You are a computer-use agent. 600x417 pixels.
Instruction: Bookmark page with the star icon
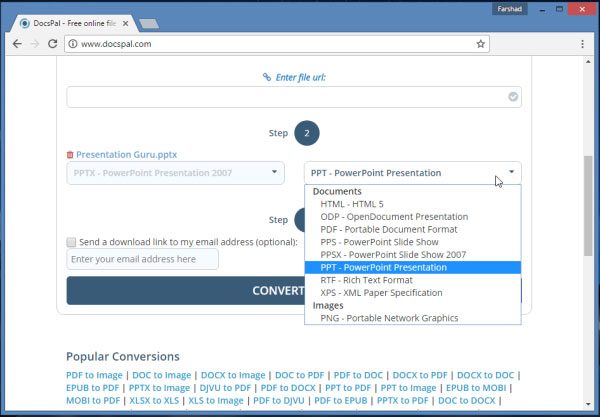tap(481, 44)
